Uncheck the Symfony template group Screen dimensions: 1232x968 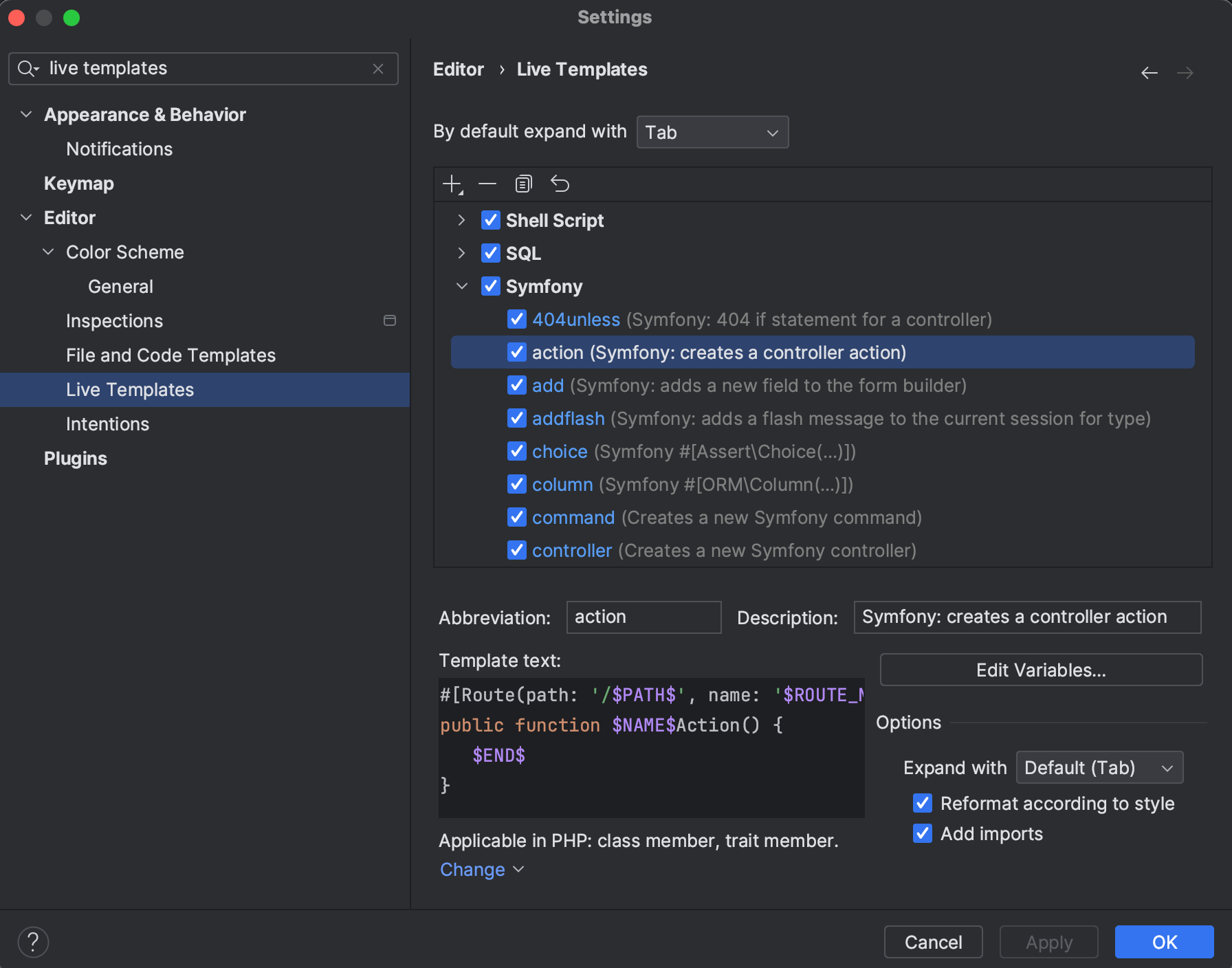(490, 286)
